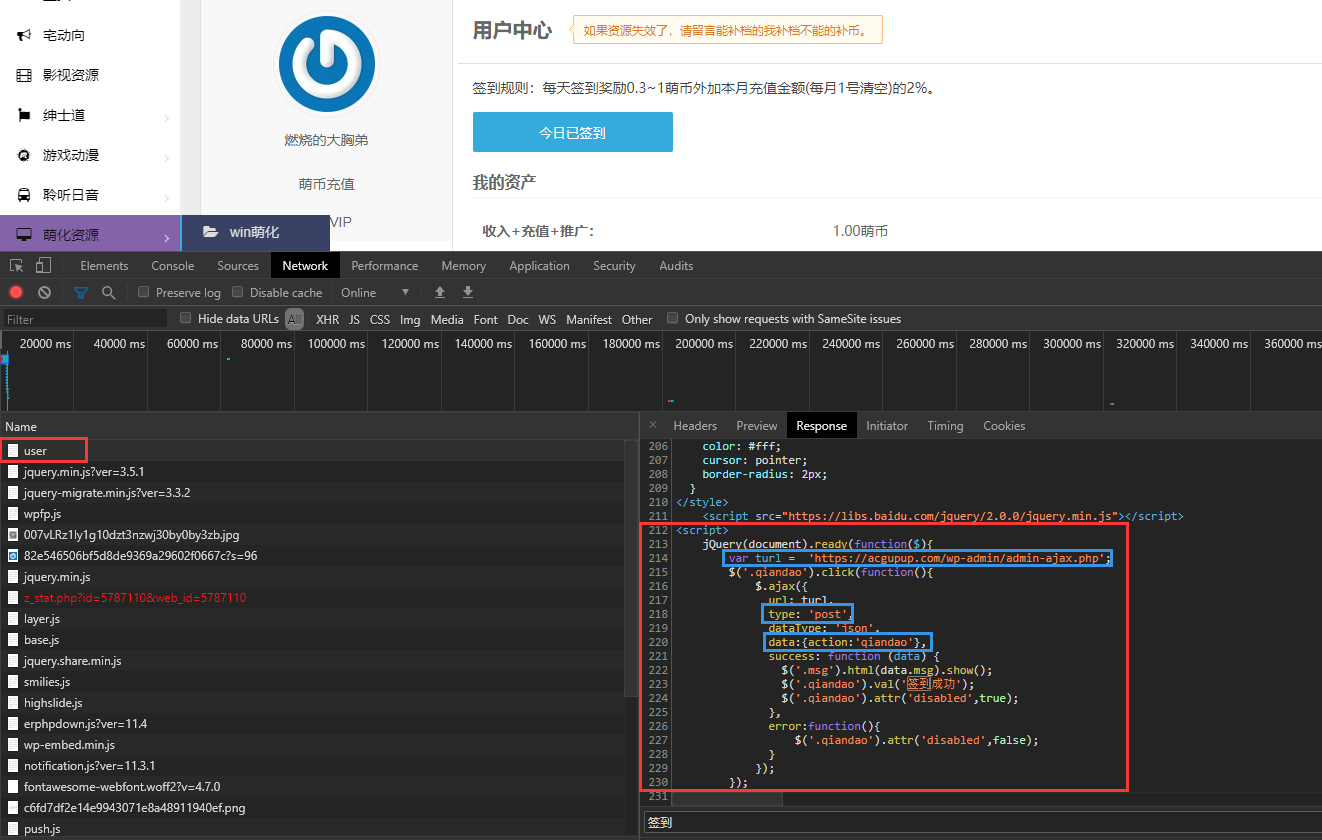This screenshot has height=840, width=1322.
Task: Filter requests by WS type
Action: (x=547, y=319)
